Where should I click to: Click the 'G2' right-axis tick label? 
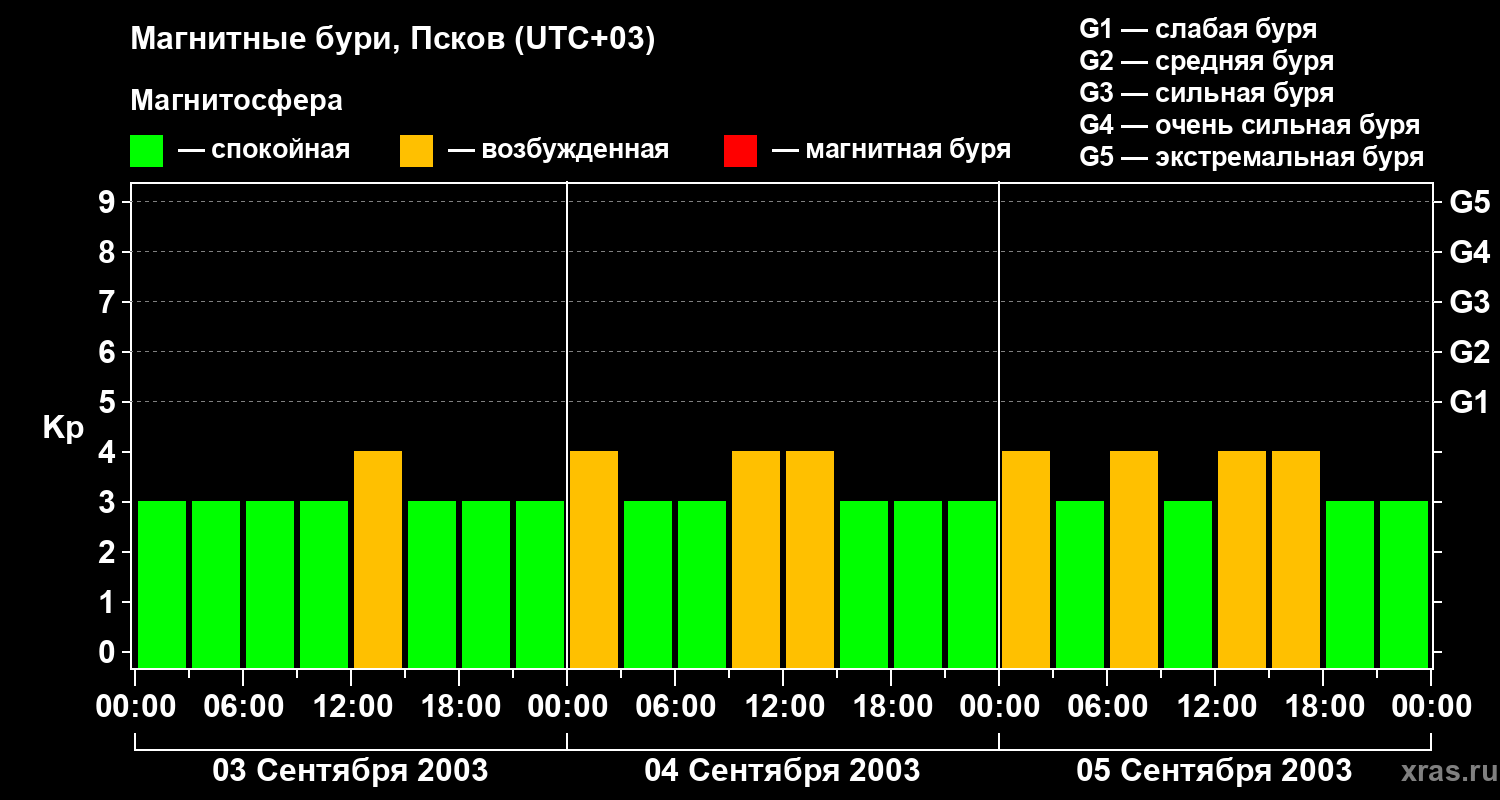coord(1469,352)
